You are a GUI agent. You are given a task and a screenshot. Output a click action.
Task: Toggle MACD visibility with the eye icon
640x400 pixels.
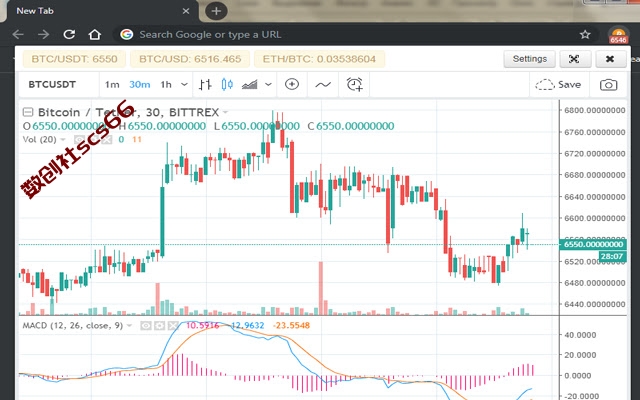[x=146, y=326]
